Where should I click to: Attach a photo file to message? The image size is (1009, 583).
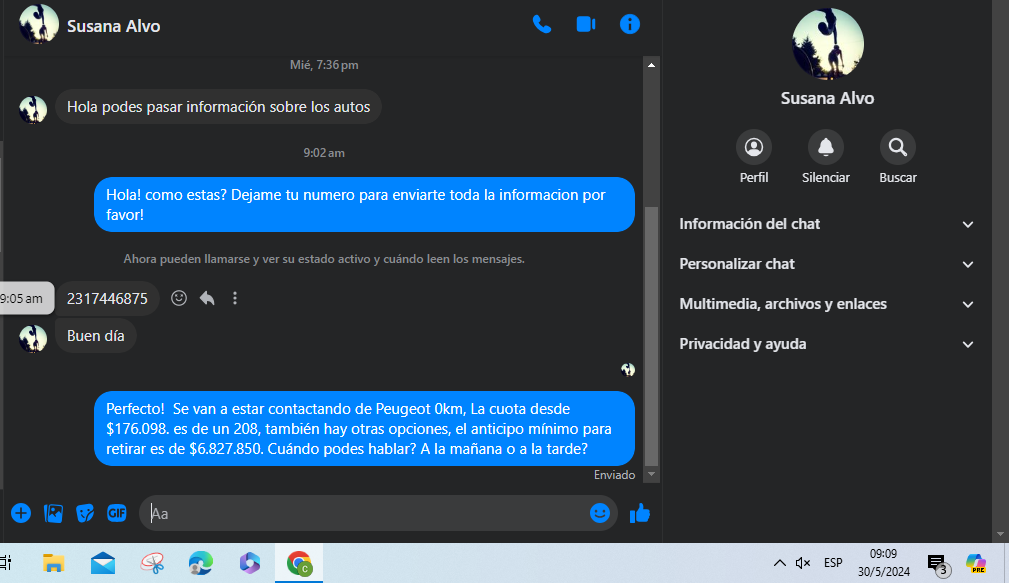(x=53, y=513)
